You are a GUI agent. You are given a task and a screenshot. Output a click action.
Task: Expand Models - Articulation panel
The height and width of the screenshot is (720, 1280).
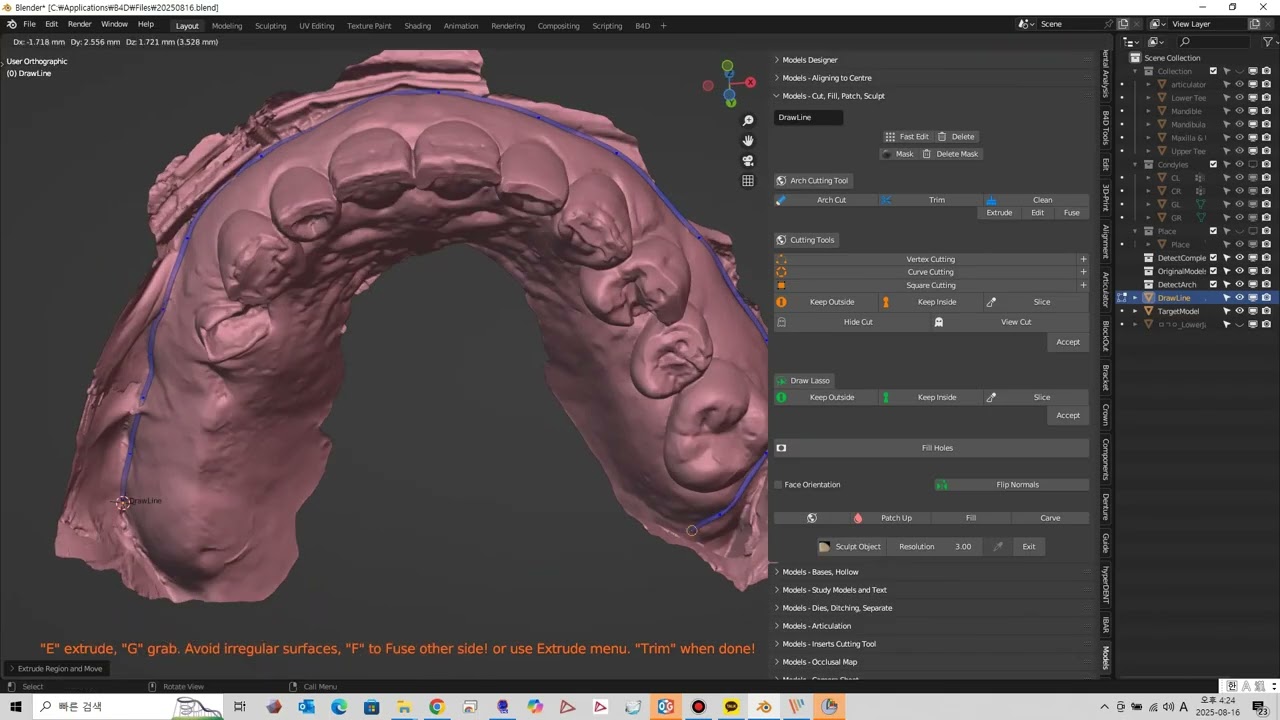pos(816,626)
